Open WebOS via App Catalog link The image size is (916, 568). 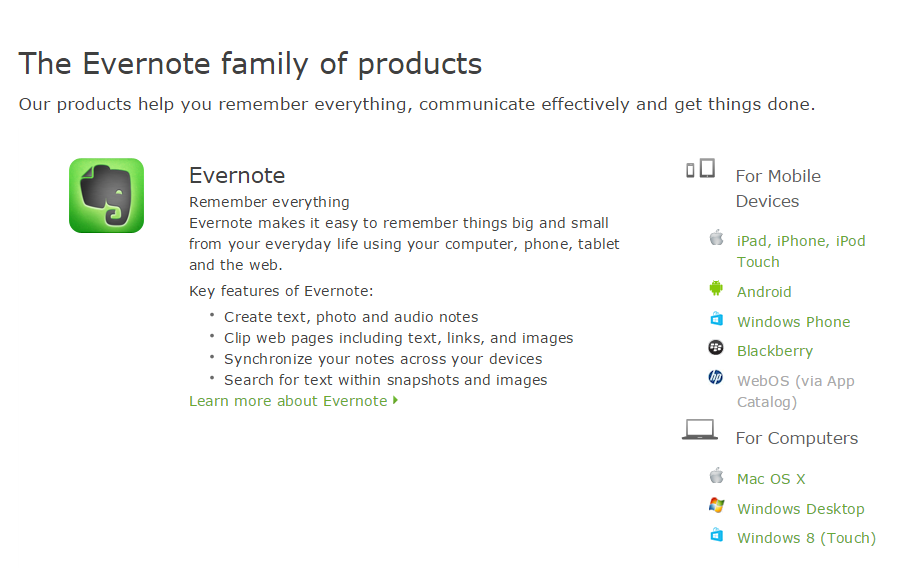(796, 391)
